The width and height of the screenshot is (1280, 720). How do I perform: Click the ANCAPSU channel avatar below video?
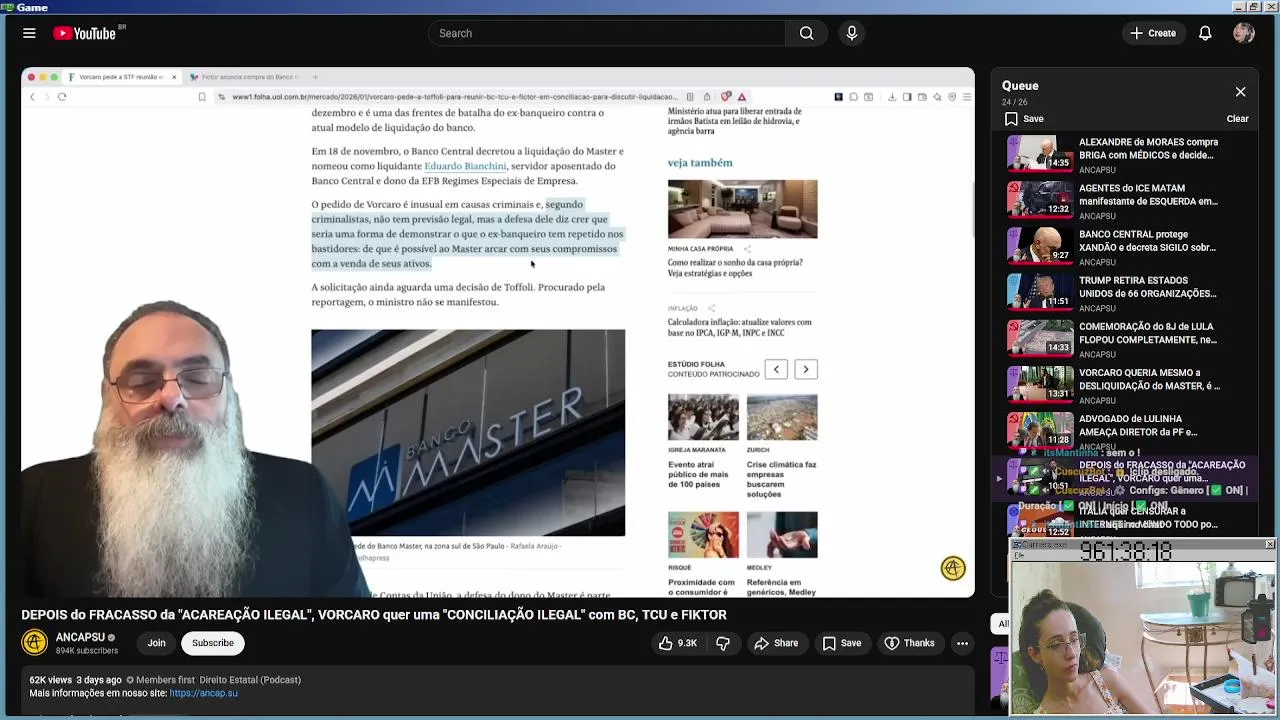34,643
